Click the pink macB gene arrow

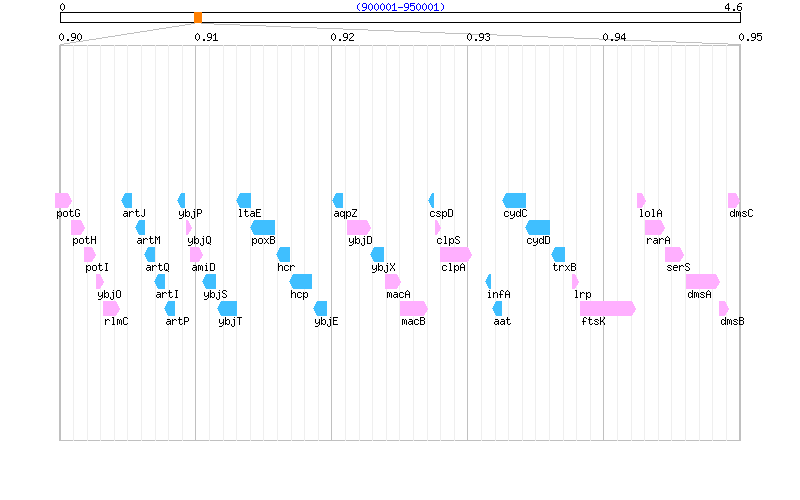click(x=413, y=308)
